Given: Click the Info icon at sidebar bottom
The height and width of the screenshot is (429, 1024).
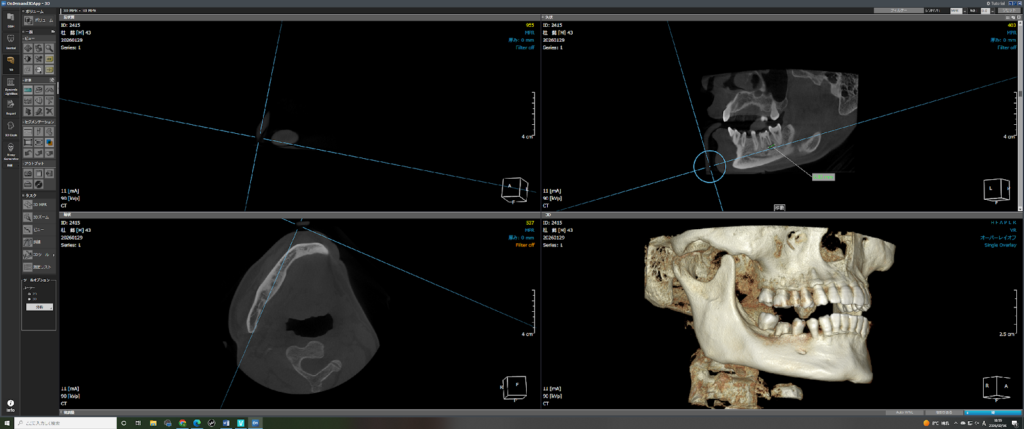Looking at the screenshot, I should tap(9, 404).
